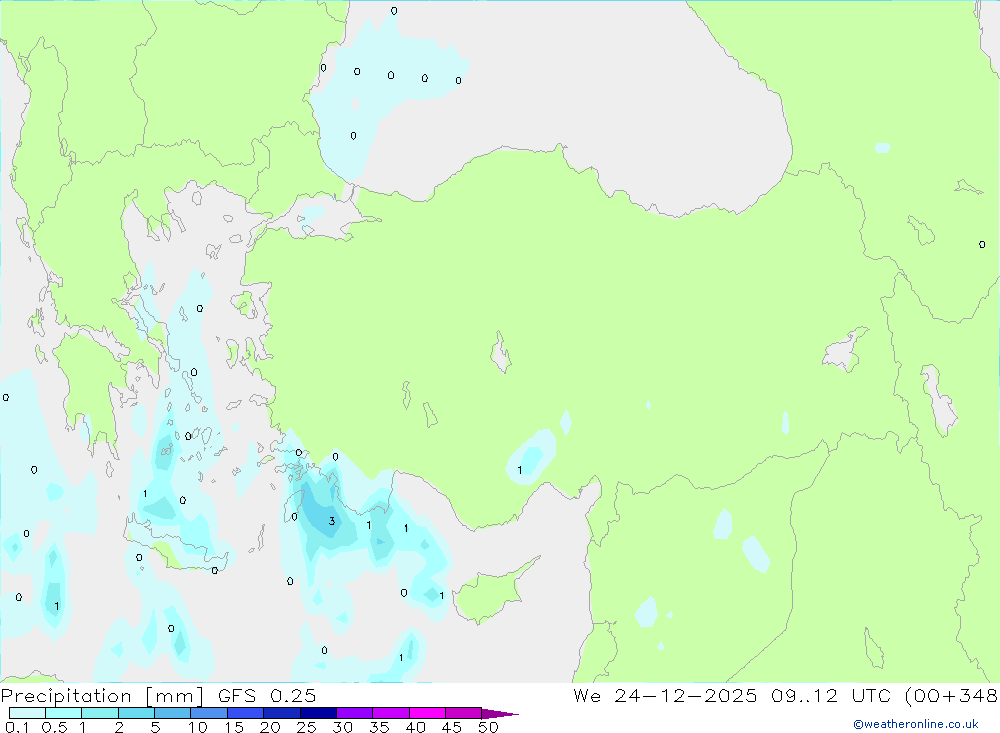Click the '3' precipitation value on the map
Image resolution: width=1000 pixels, height=733 pixels.
click(332, 521)
